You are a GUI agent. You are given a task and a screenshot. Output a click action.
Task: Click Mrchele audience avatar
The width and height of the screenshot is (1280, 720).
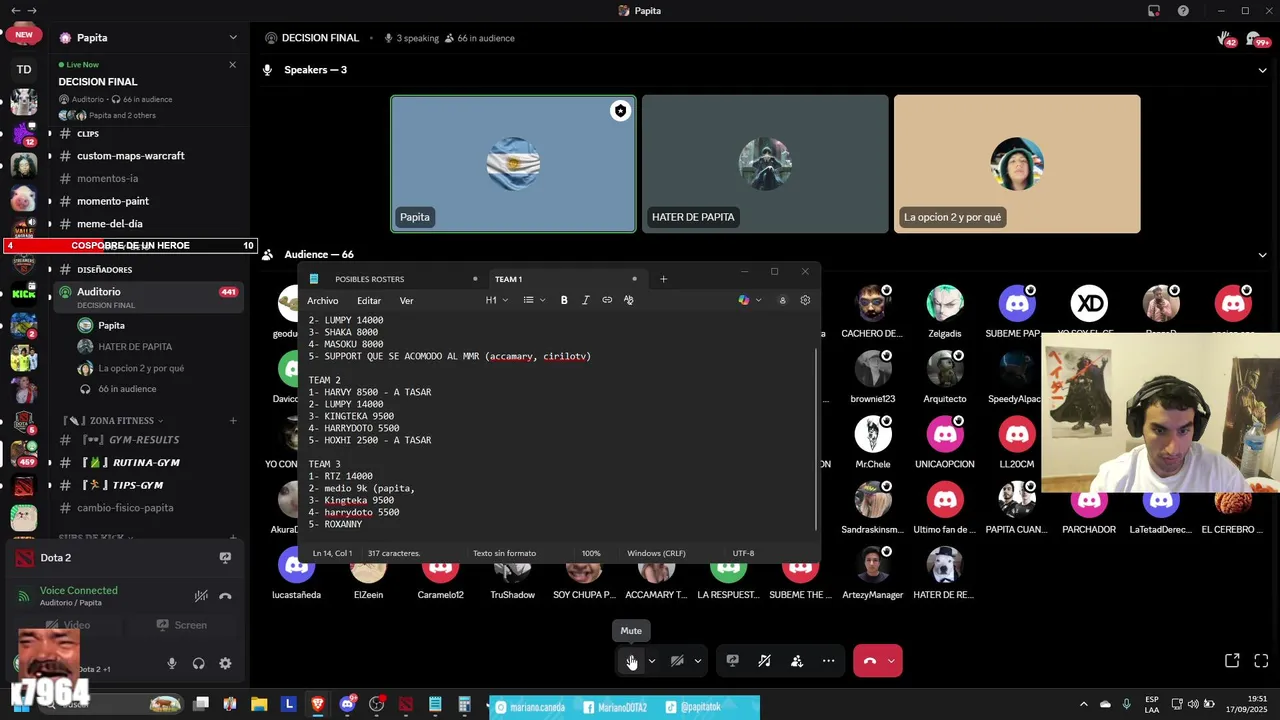click(873, 434)
